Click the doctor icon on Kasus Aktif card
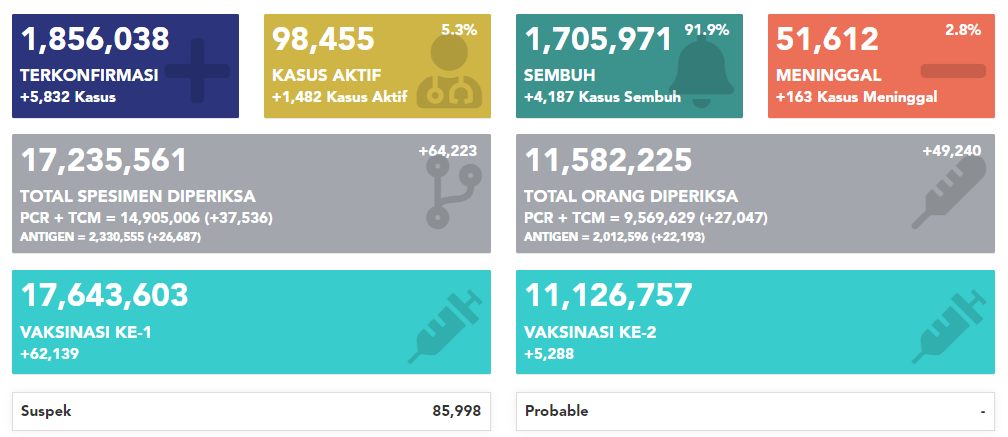The width and height of the screenshot is (1008, 437). point(449,71)
